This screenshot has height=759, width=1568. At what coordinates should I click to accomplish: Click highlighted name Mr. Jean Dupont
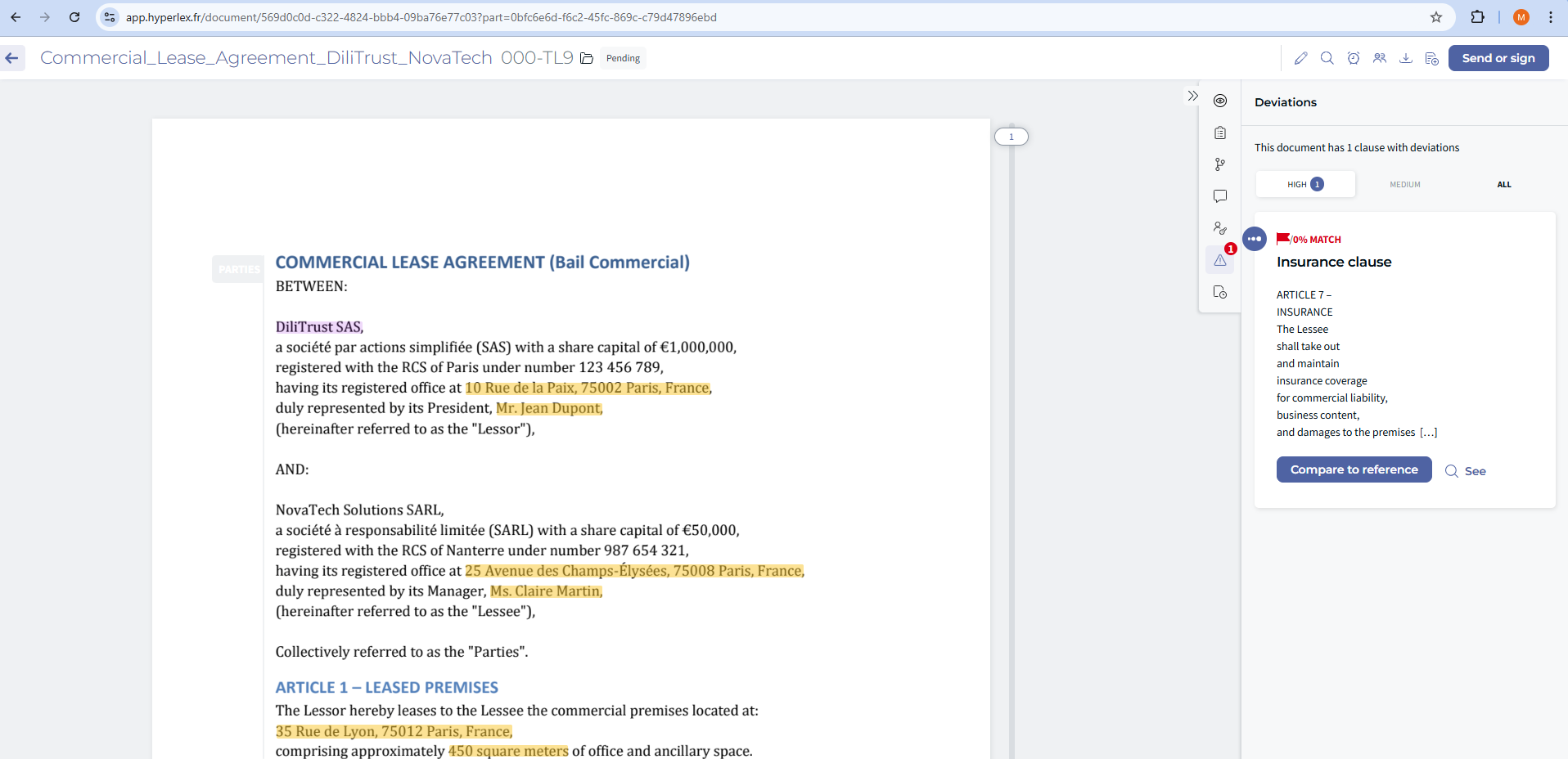[x=549, y=408]
